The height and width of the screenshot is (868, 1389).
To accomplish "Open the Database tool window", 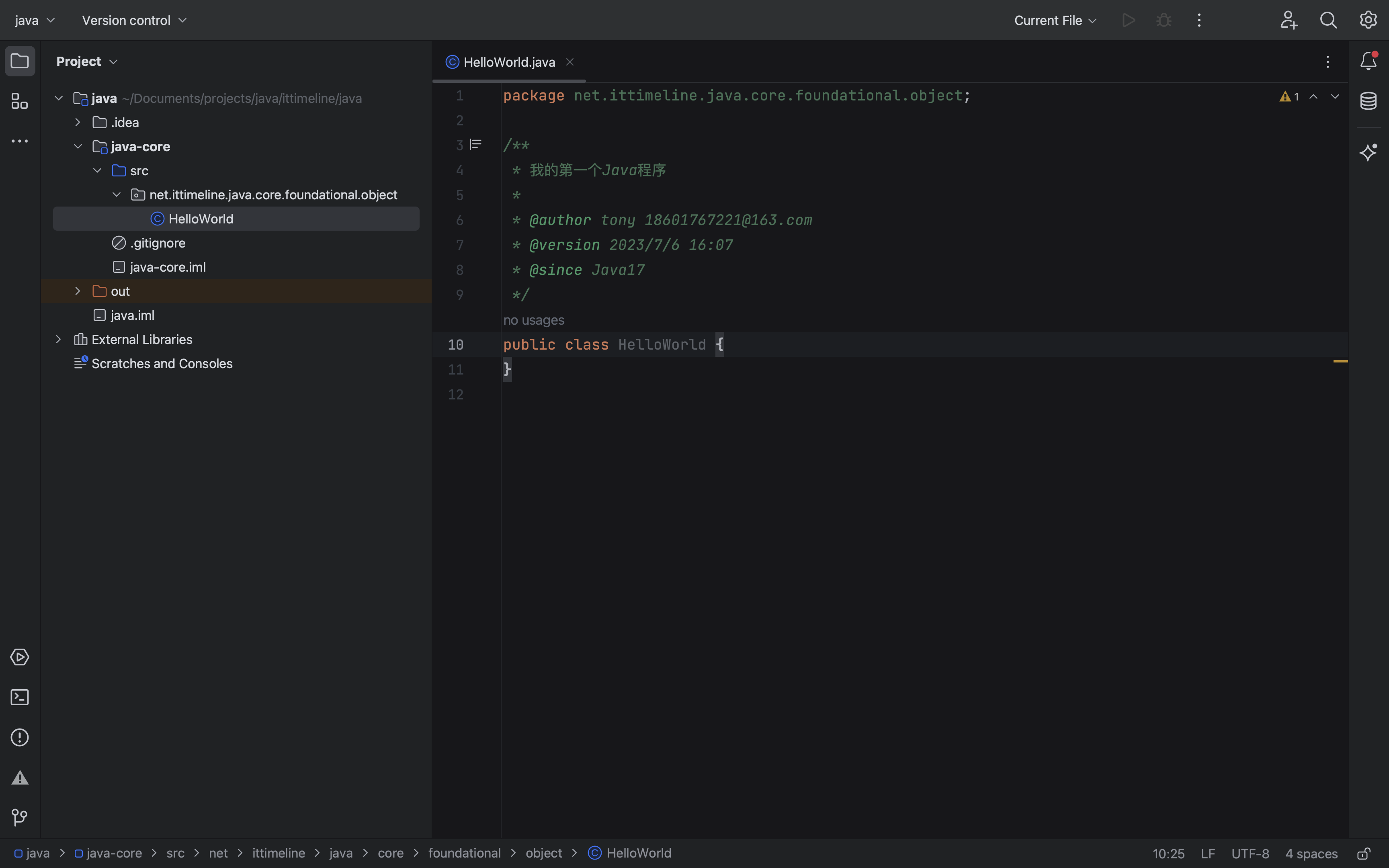I will click(1369, 101).
